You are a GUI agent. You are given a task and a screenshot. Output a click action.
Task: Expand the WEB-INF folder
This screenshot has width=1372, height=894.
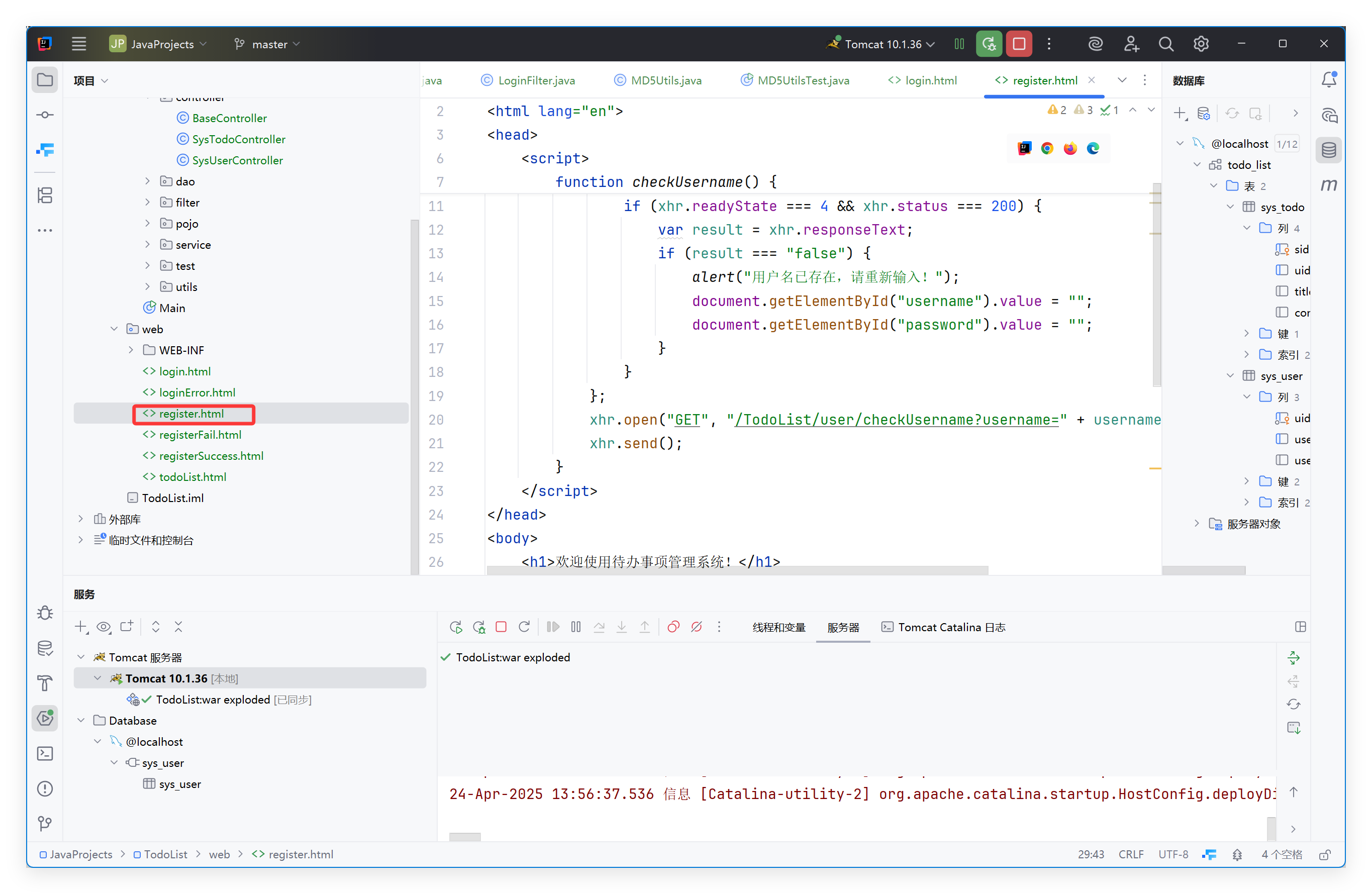[131, 350]
